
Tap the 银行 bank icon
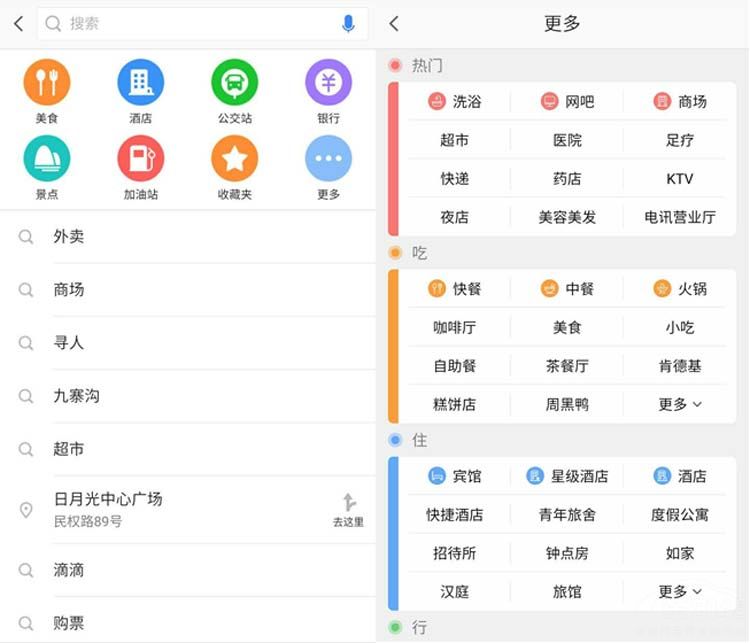[328, 83]
